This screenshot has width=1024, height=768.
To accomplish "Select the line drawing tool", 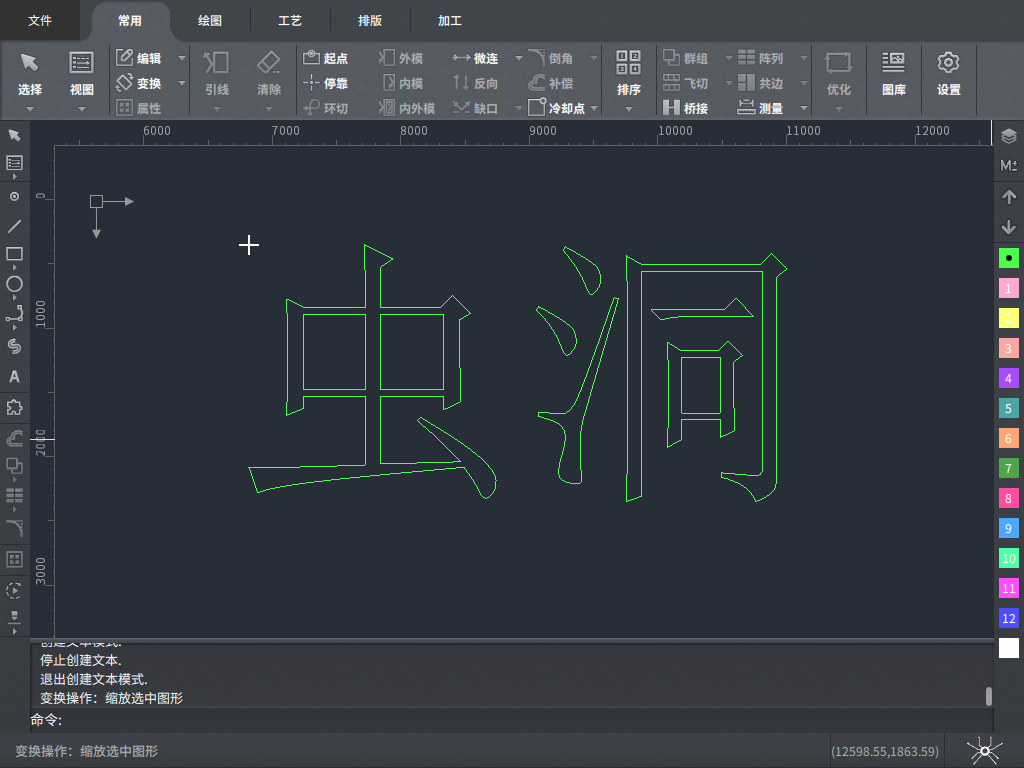I will [14, 226].
